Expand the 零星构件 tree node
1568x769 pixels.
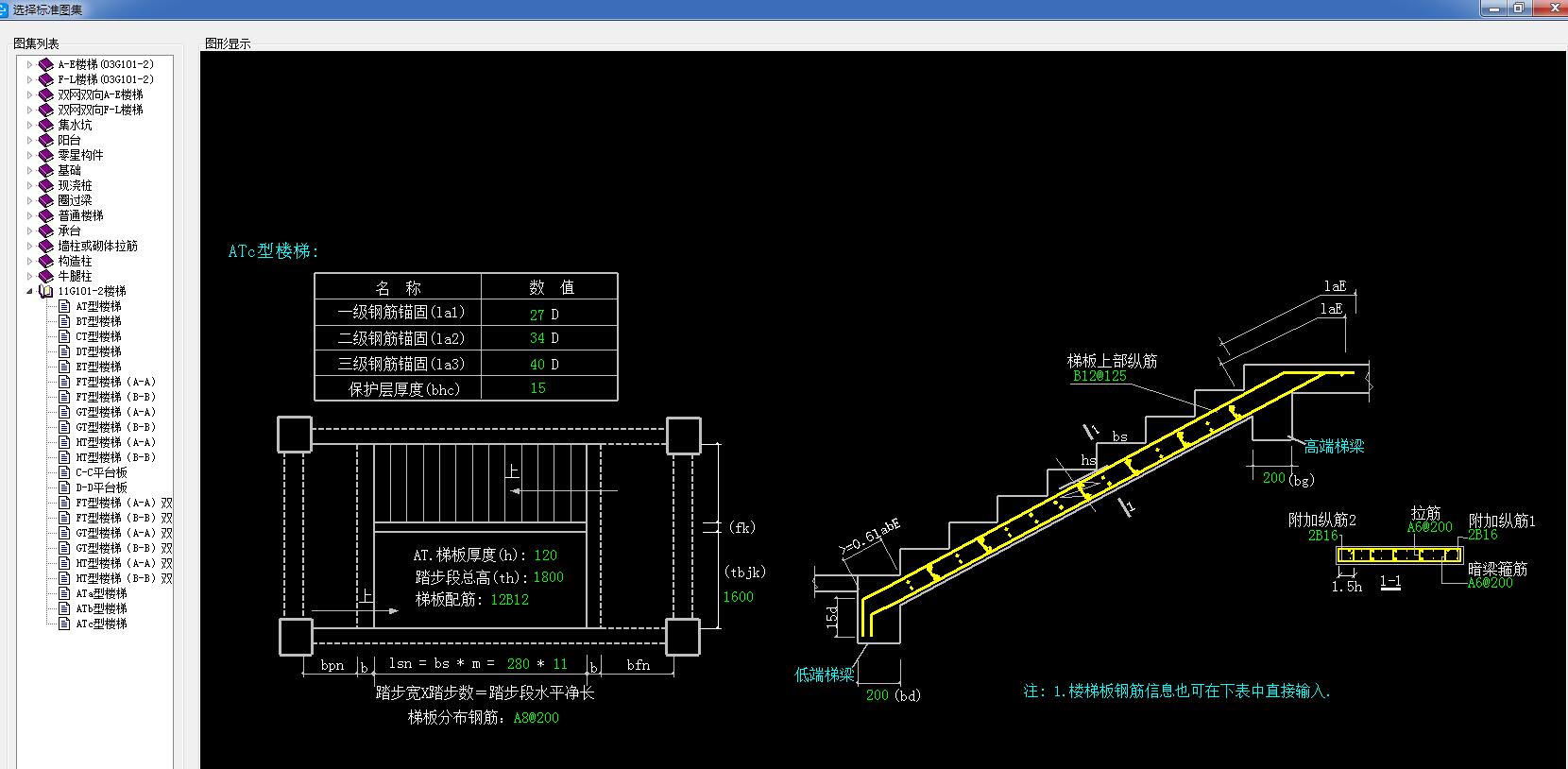pyautogui.click(x=29, y=155)
